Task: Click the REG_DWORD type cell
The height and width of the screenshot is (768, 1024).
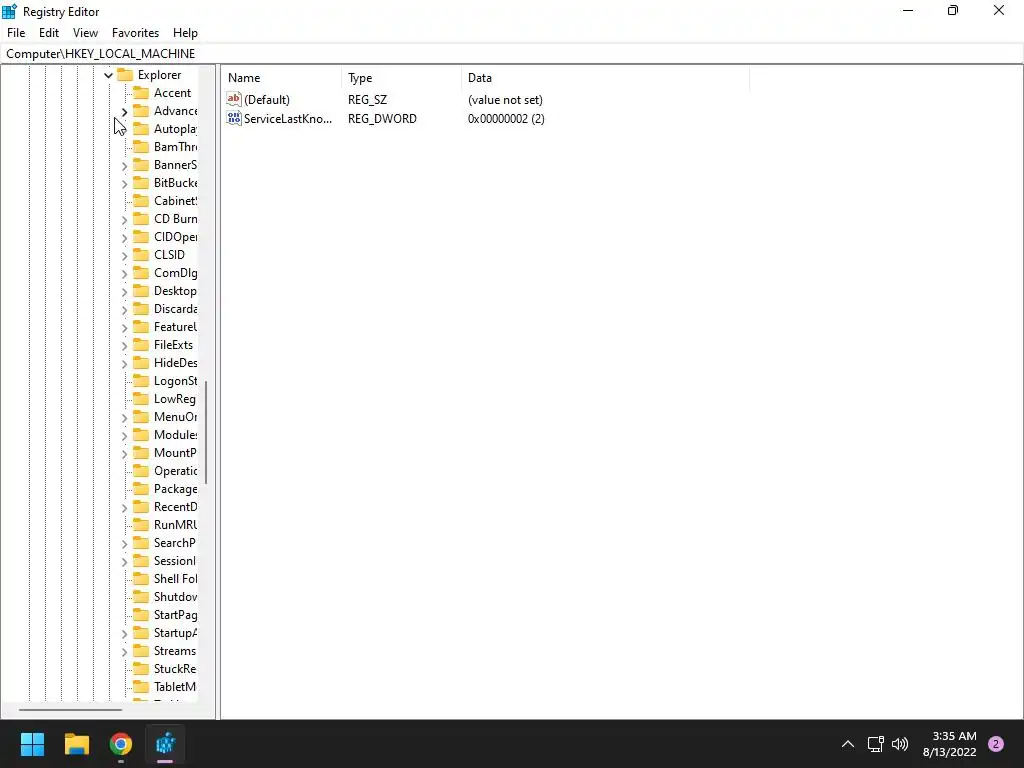Action: [382, 119]
